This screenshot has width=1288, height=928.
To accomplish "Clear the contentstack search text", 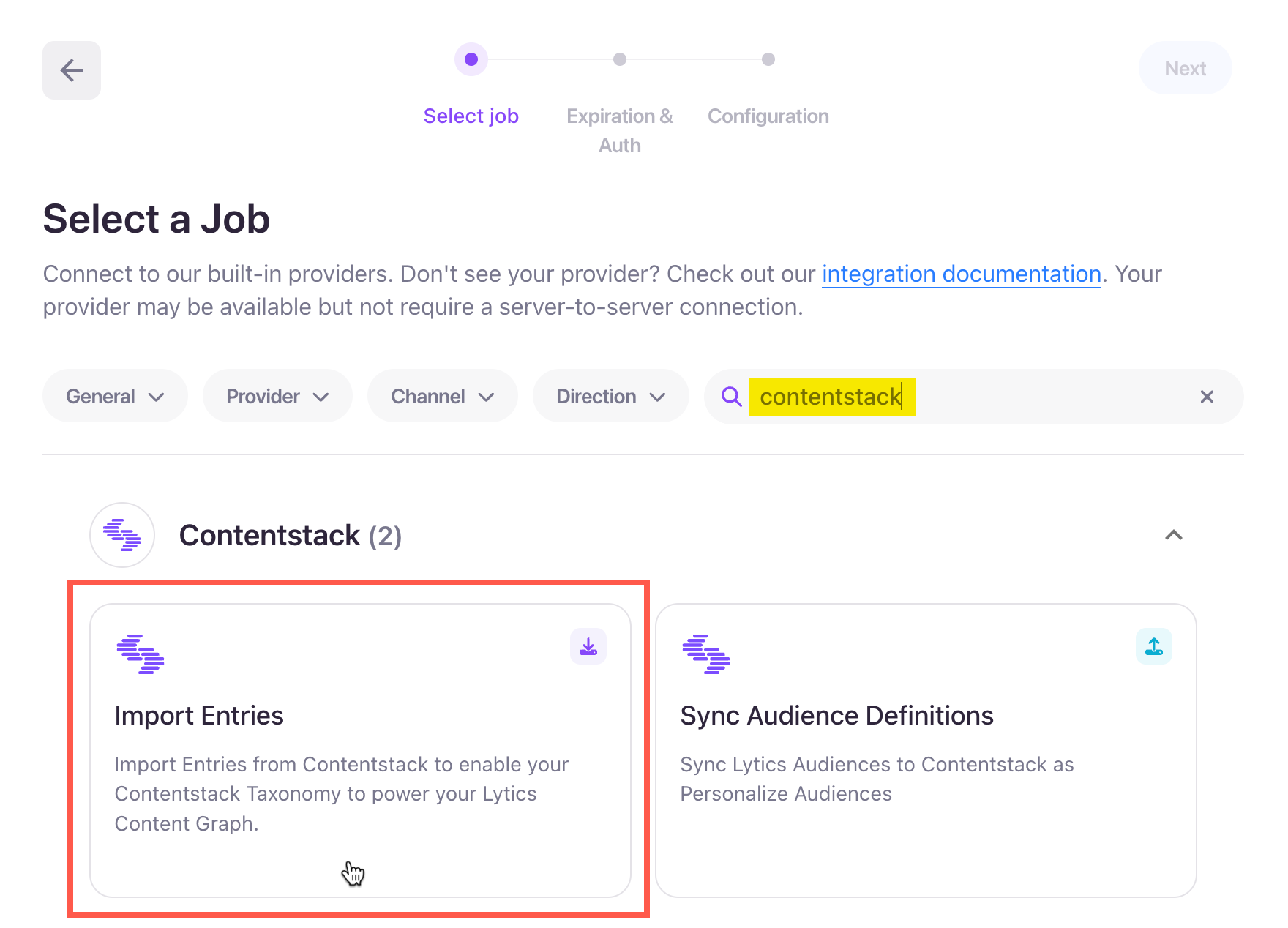I will [1207, 397].
